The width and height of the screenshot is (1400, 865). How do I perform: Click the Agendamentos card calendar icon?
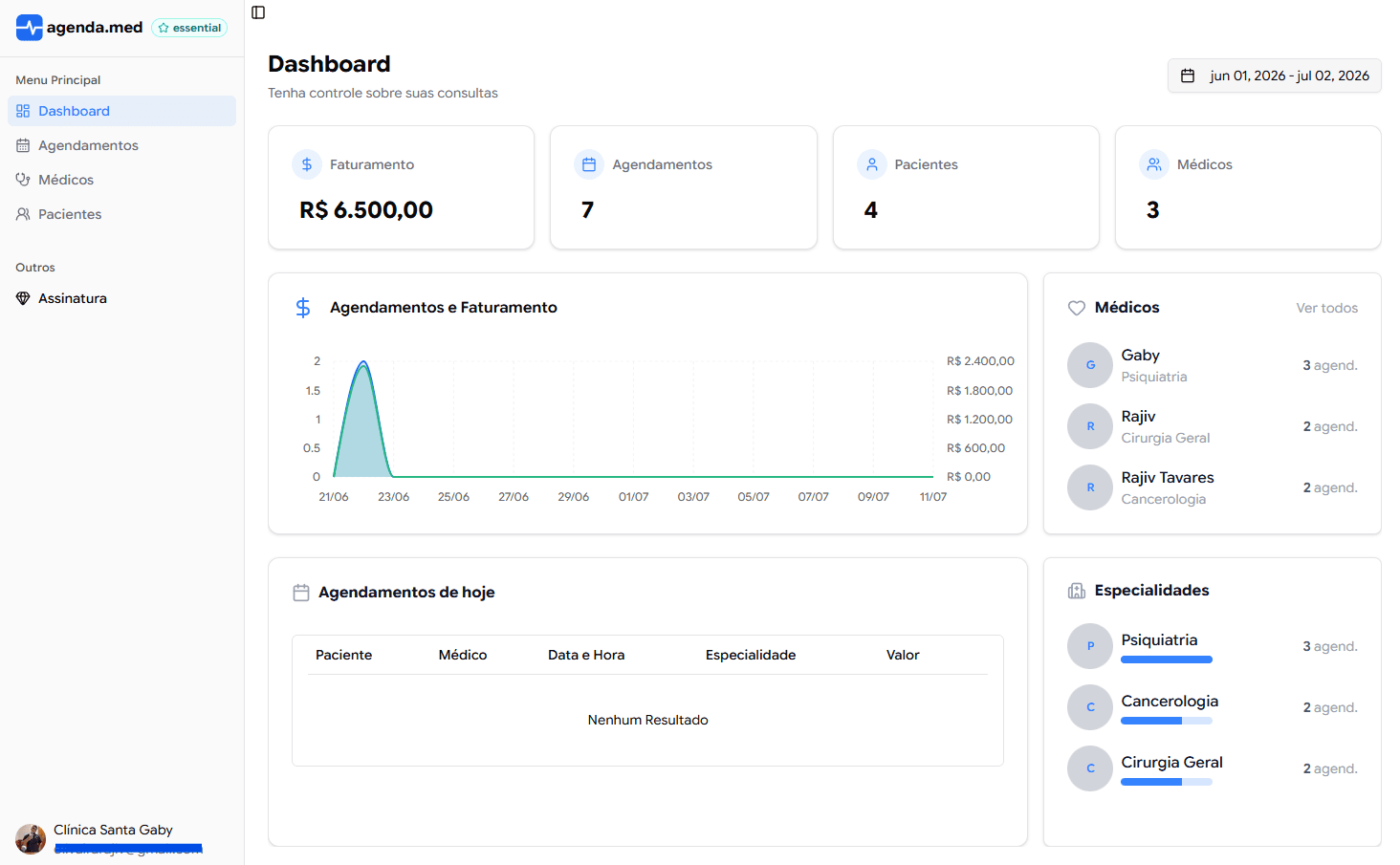click(589, 164)
